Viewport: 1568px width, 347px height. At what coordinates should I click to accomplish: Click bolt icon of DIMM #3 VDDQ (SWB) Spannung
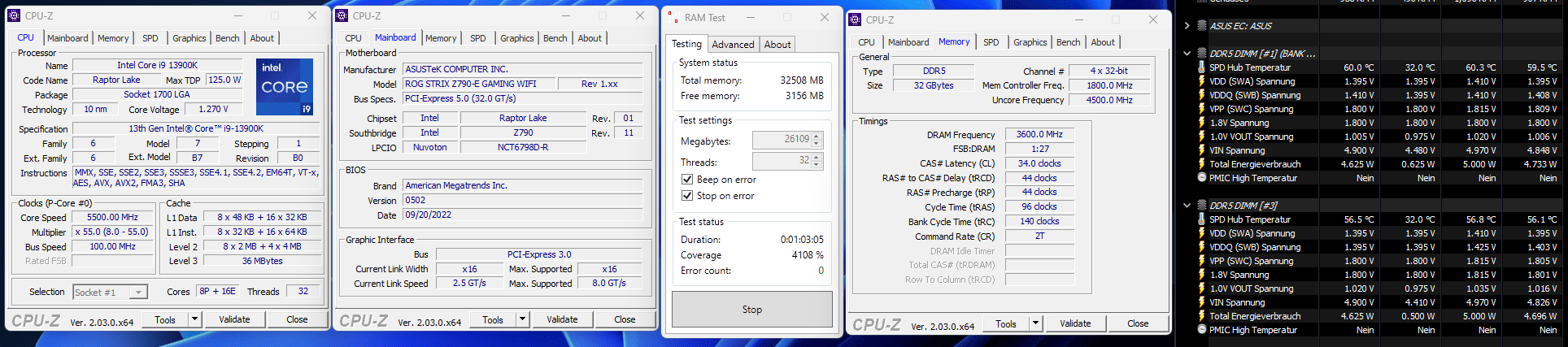(1202, 247)
